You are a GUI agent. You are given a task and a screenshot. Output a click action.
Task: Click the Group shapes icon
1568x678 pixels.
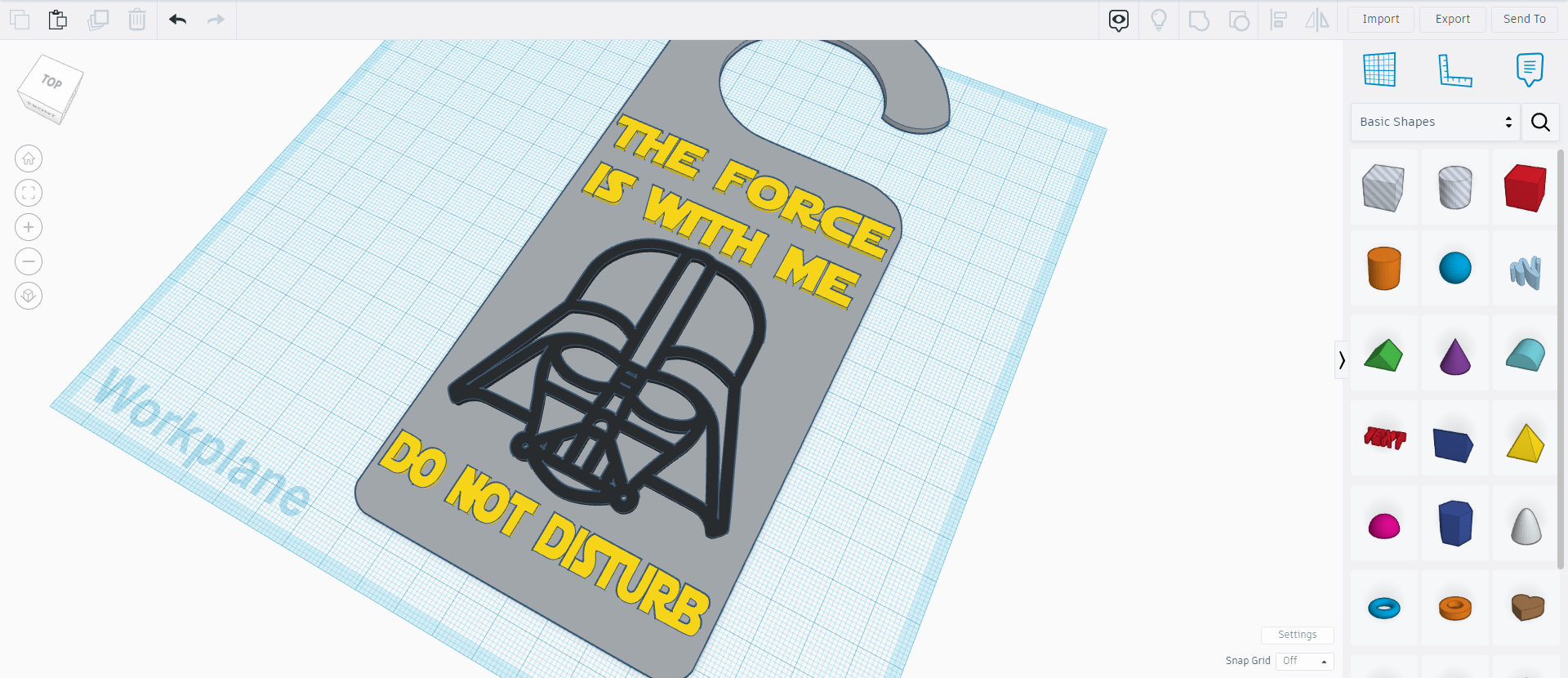(1199, 20)
